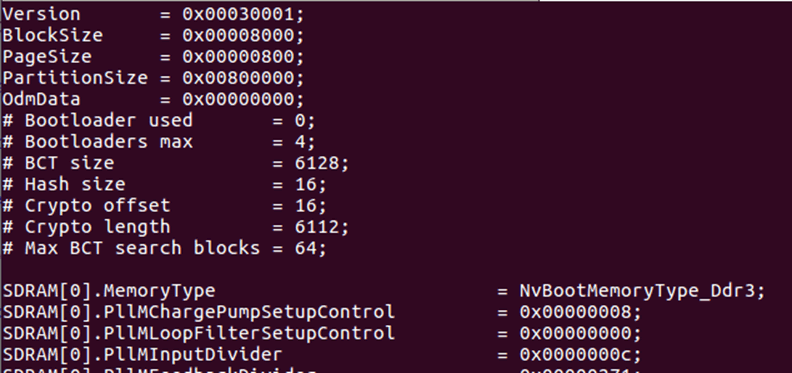Click SDRAM[0].MemoryType label

tap(109, 291)
